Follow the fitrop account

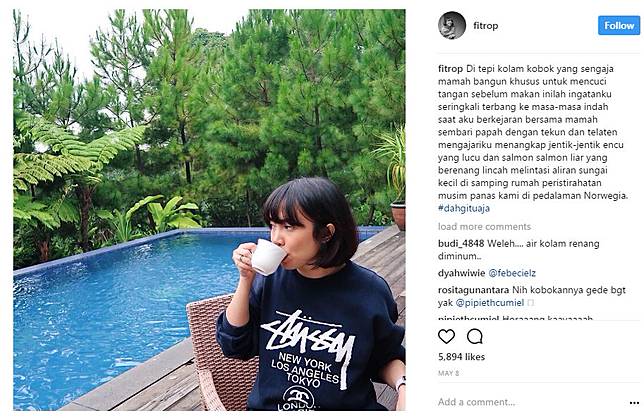619,25
